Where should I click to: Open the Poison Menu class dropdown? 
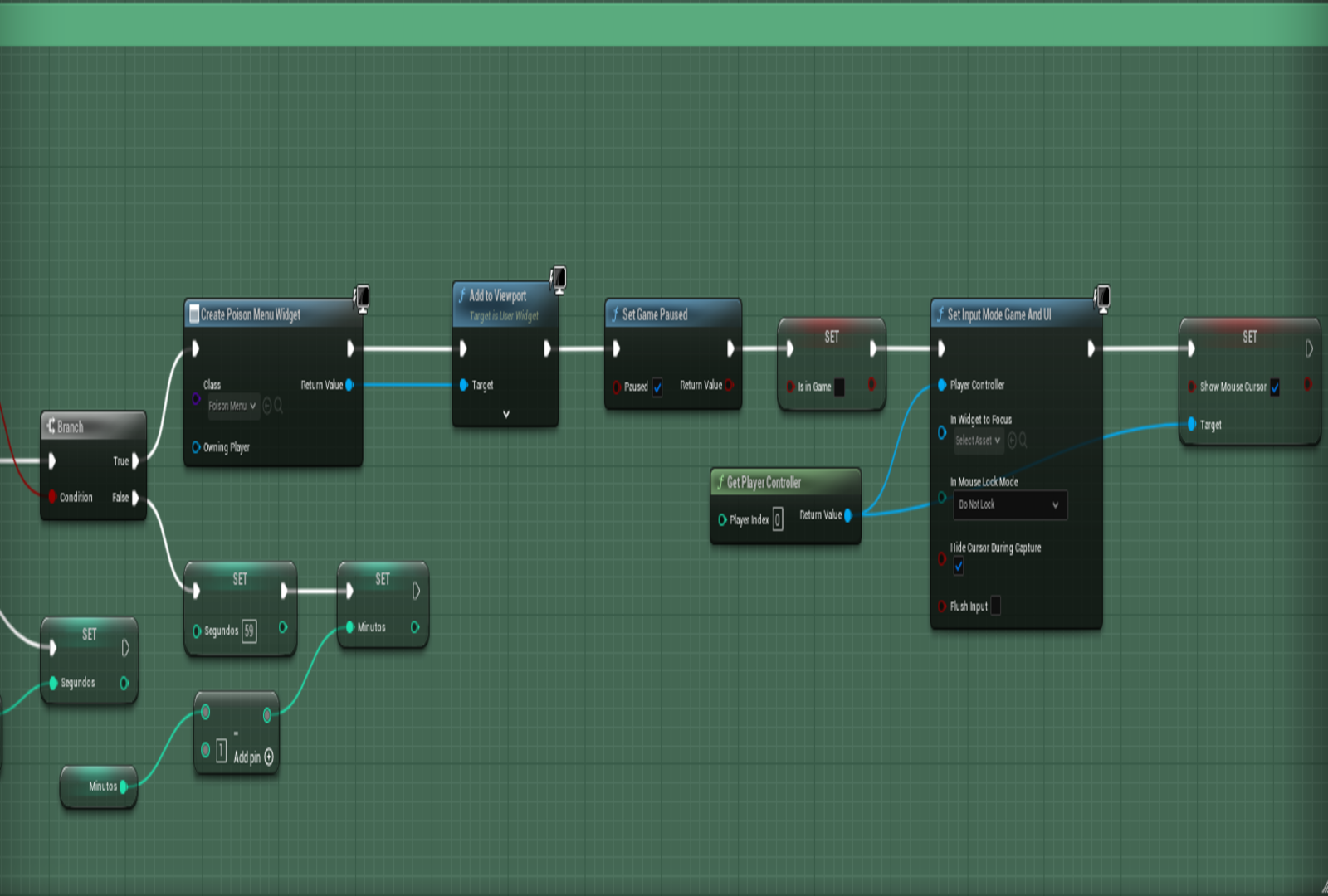click(232, 406)
